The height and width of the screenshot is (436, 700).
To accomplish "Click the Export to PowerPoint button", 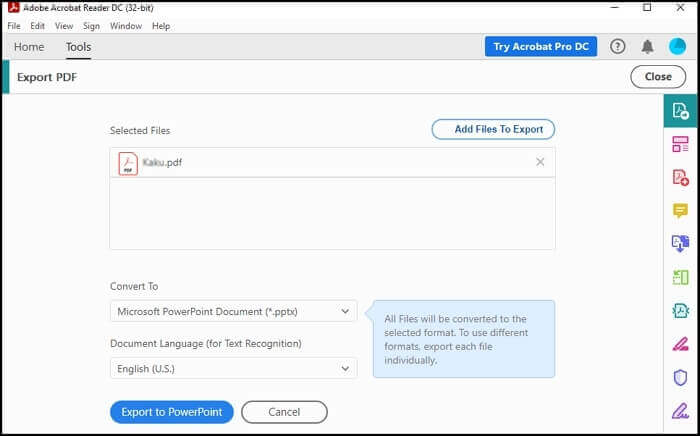I will point(171,412).
